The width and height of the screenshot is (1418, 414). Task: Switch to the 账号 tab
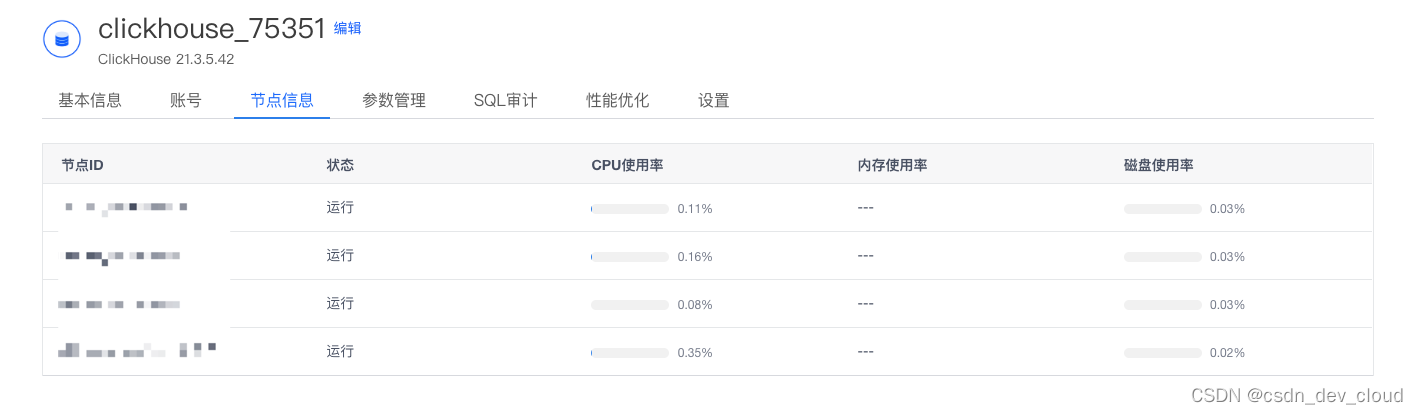point(186,100)
